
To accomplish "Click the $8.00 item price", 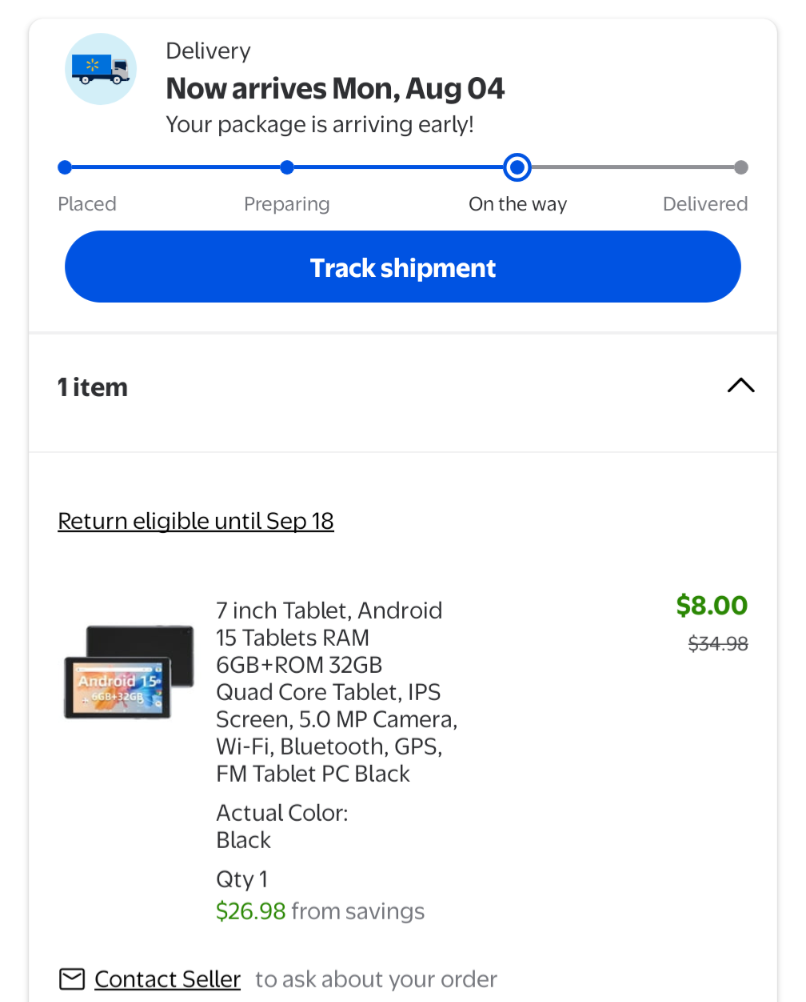I will coord(711,605).
